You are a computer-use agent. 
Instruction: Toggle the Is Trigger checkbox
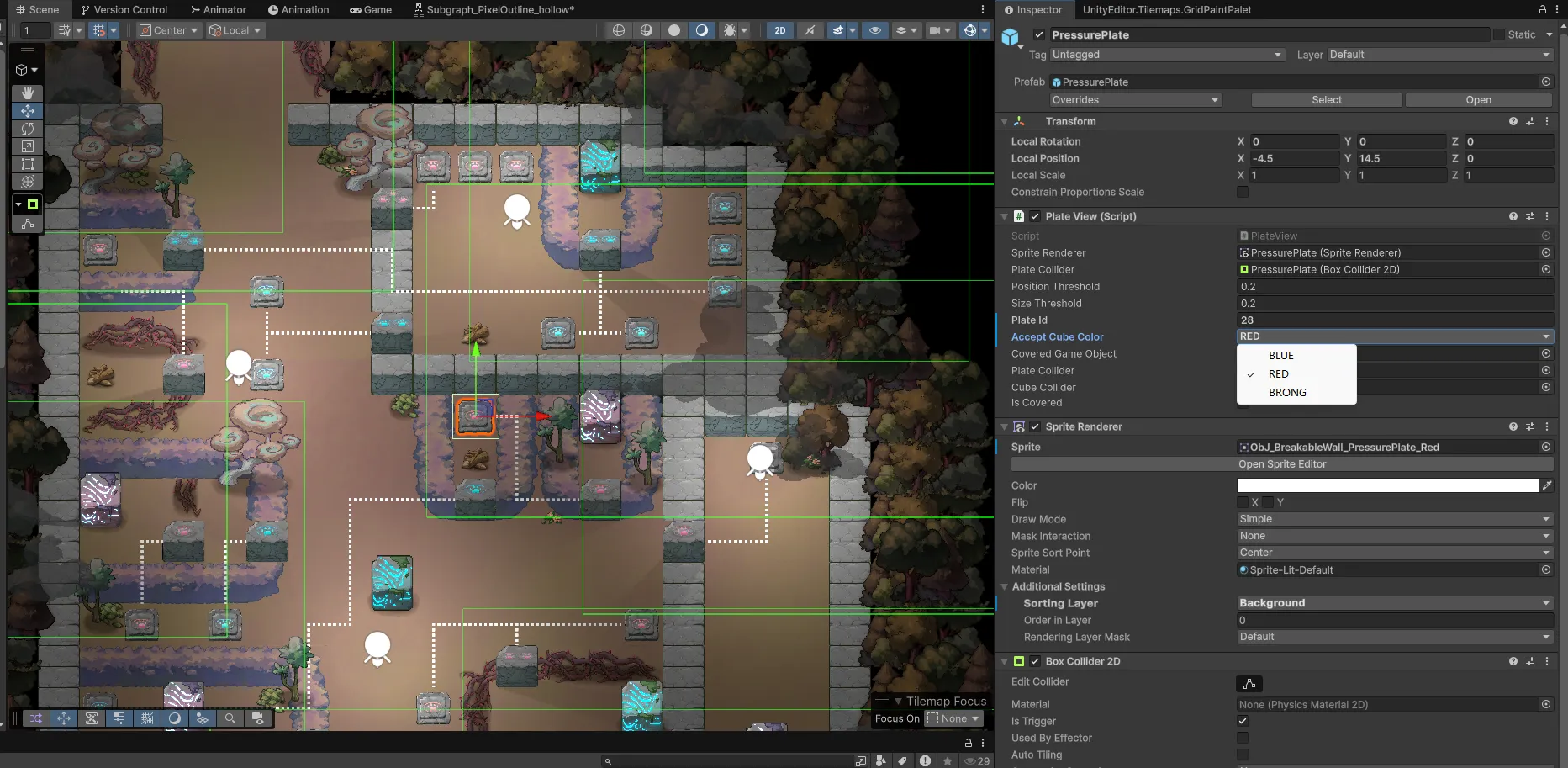1243,721
